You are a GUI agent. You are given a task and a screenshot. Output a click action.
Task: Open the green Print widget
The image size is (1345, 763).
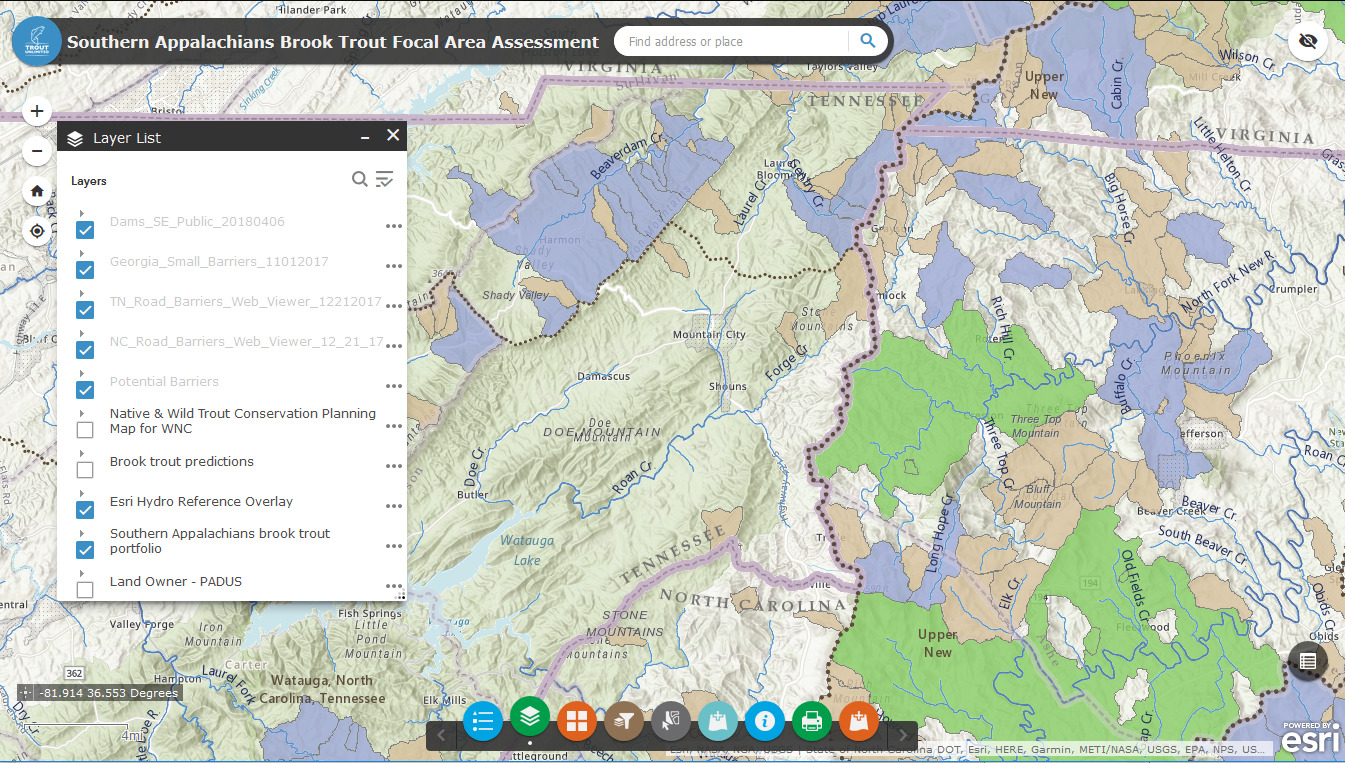(x=812, y=721)
